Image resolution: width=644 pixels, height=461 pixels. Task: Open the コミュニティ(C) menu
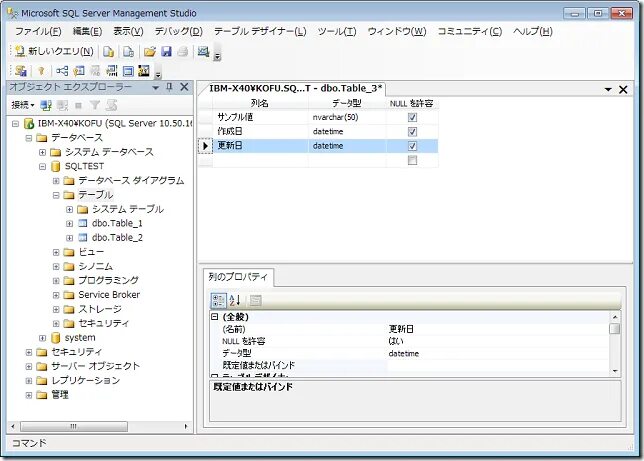click(x=469, y=32)
